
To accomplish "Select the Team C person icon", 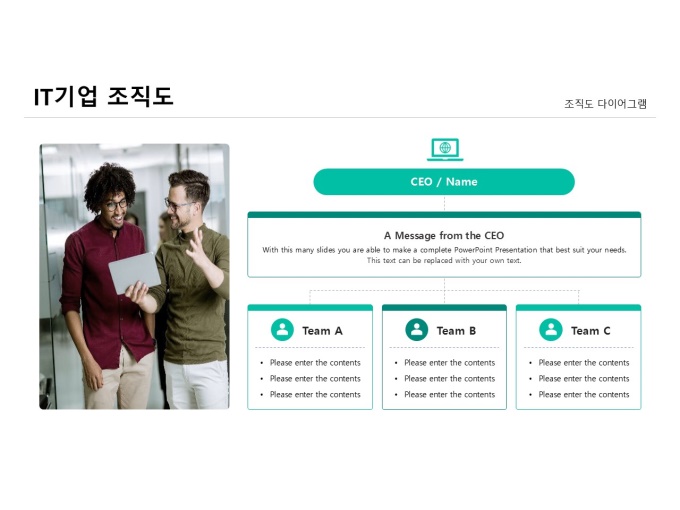I will click(x=551, y=330).
